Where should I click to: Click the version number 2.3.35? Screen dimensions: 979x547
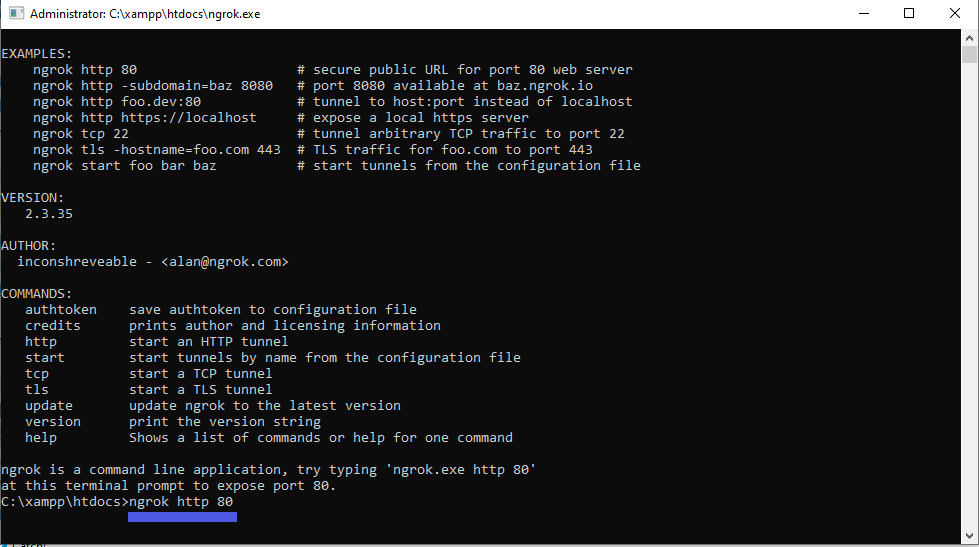click(x=49, y=214)
